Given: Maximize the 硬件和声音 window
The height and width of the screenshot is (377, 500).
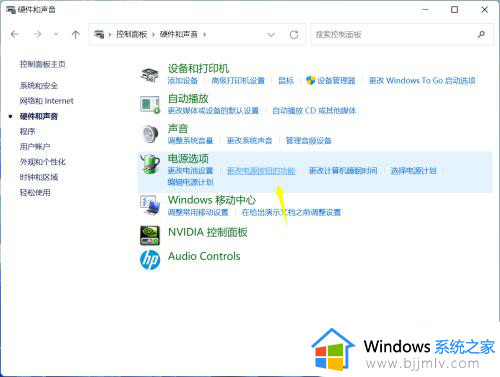Looking at the screenshot, I should [454, 9].
